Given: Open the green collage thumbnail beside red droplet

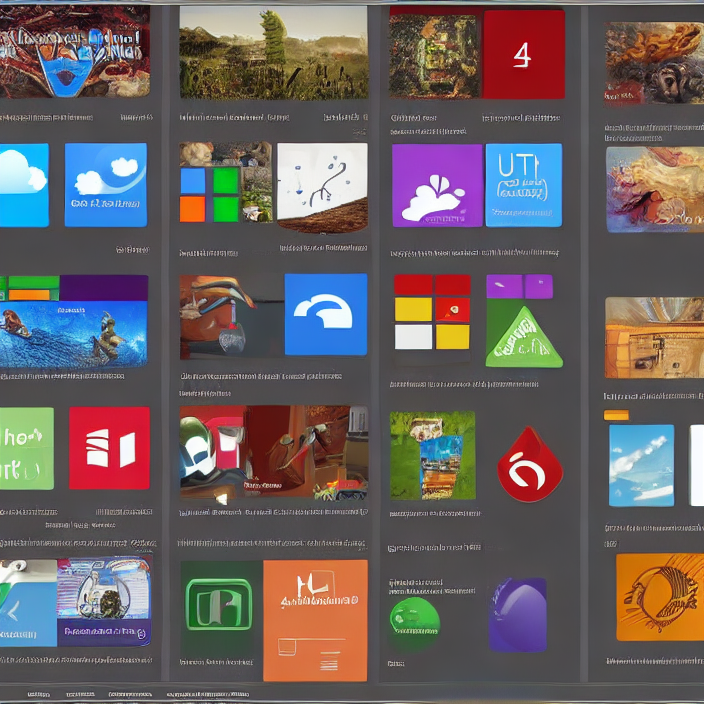Looking at the screenshot, I should coord(432,455).
